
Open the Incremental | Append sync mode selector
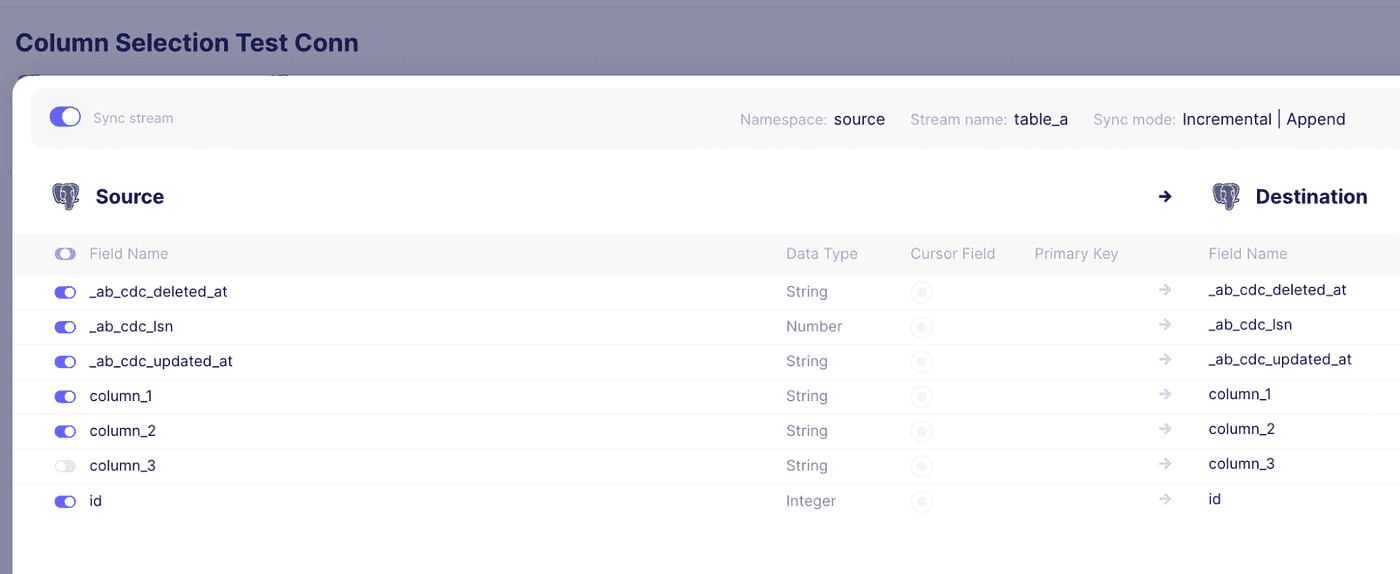[1264, 119]
